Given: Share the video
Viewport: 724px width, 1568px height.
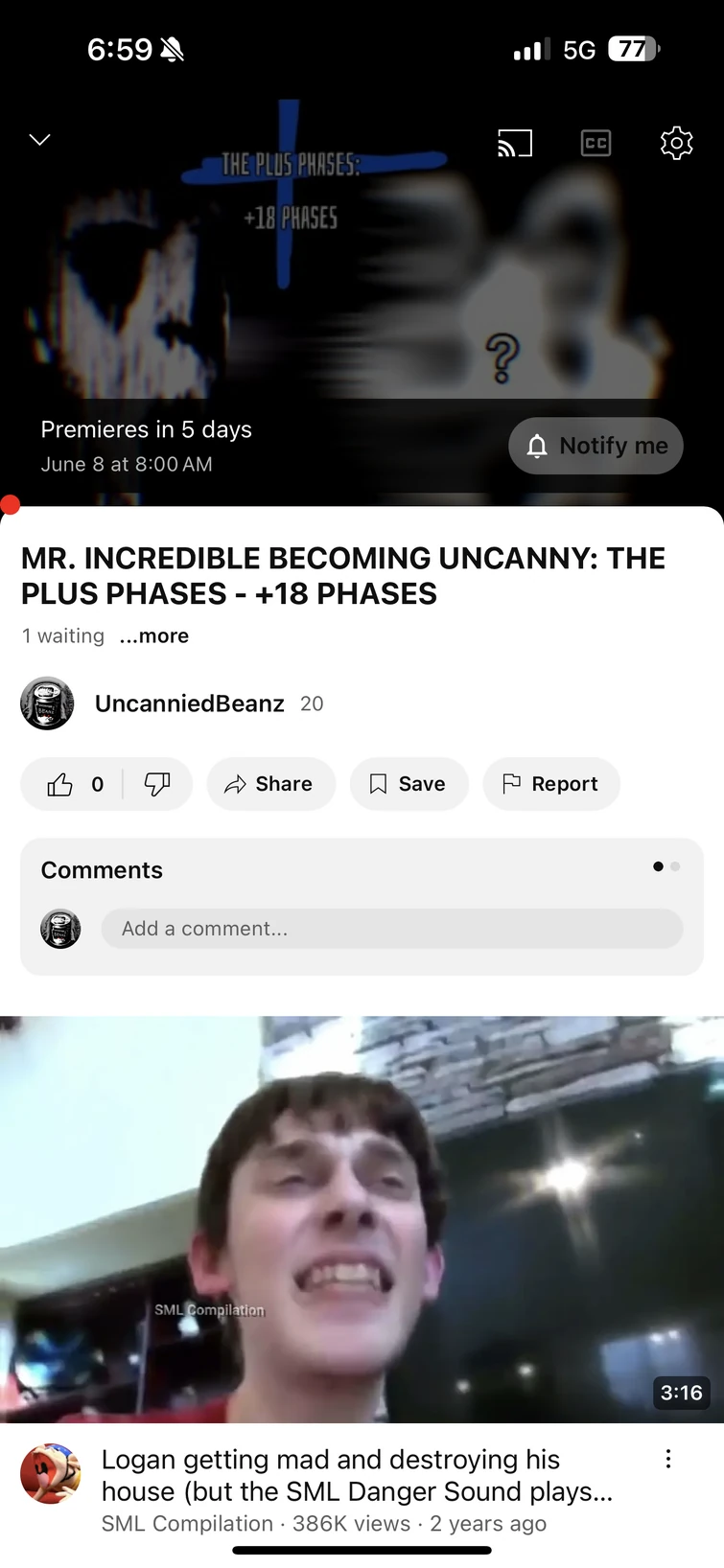Looking at the screenshot, I should [x=270, y=784].
